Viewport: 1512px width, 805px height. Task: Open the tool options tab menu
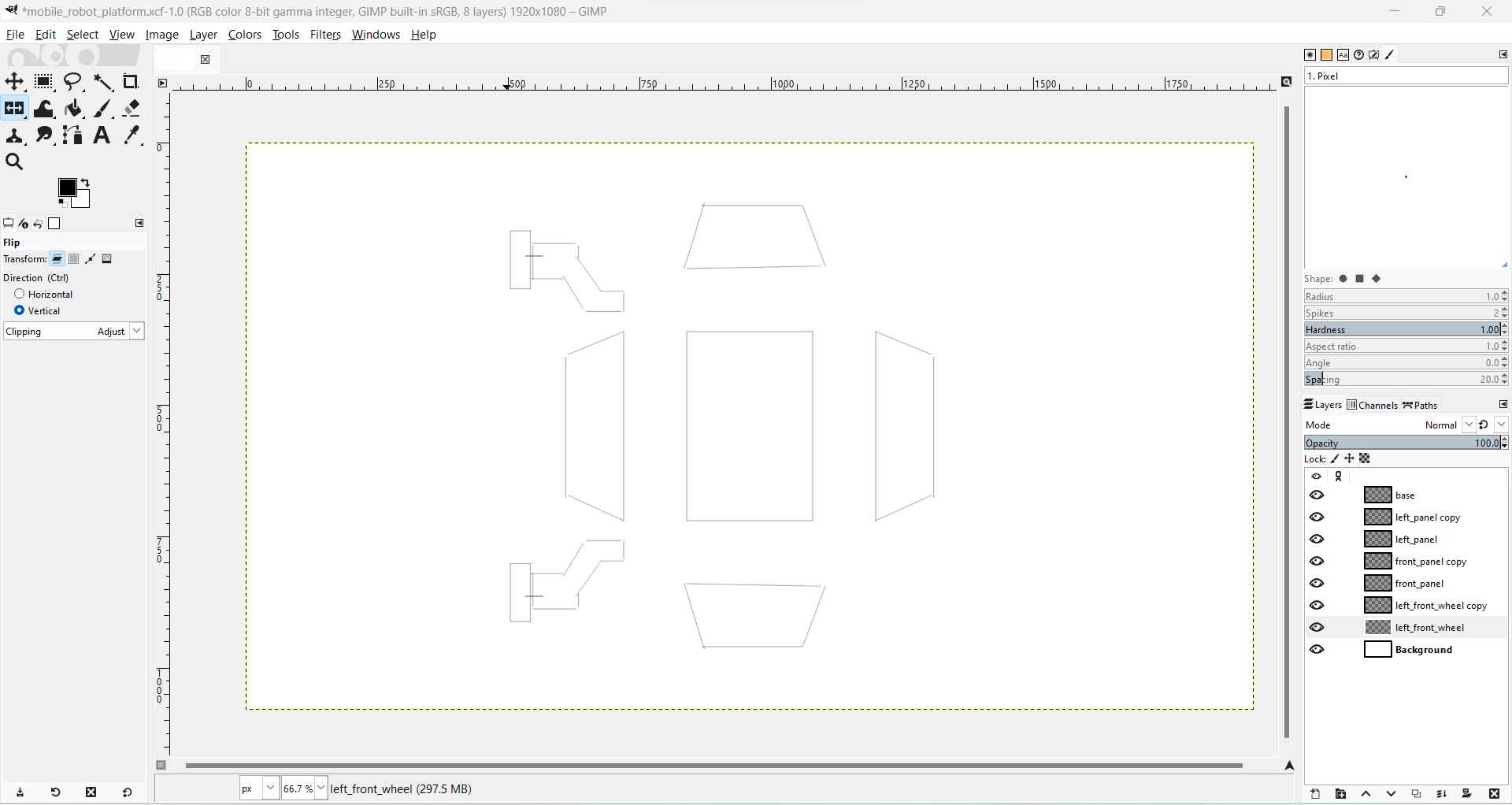pyautogui.click(x=139, y=224)
